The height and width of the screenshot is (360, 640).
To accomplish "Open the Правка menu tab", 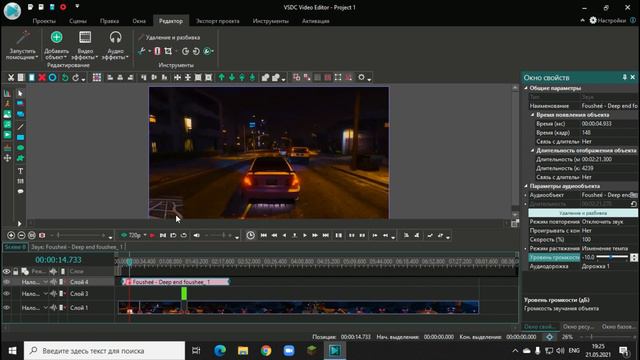I will (x=109, y=21).
